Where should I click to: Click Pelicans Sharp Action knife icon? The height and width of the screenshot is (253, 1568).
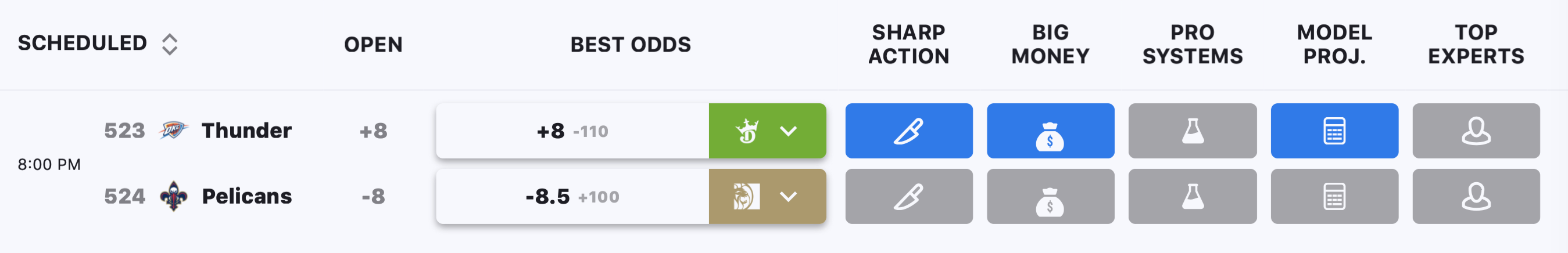point(909,197)
